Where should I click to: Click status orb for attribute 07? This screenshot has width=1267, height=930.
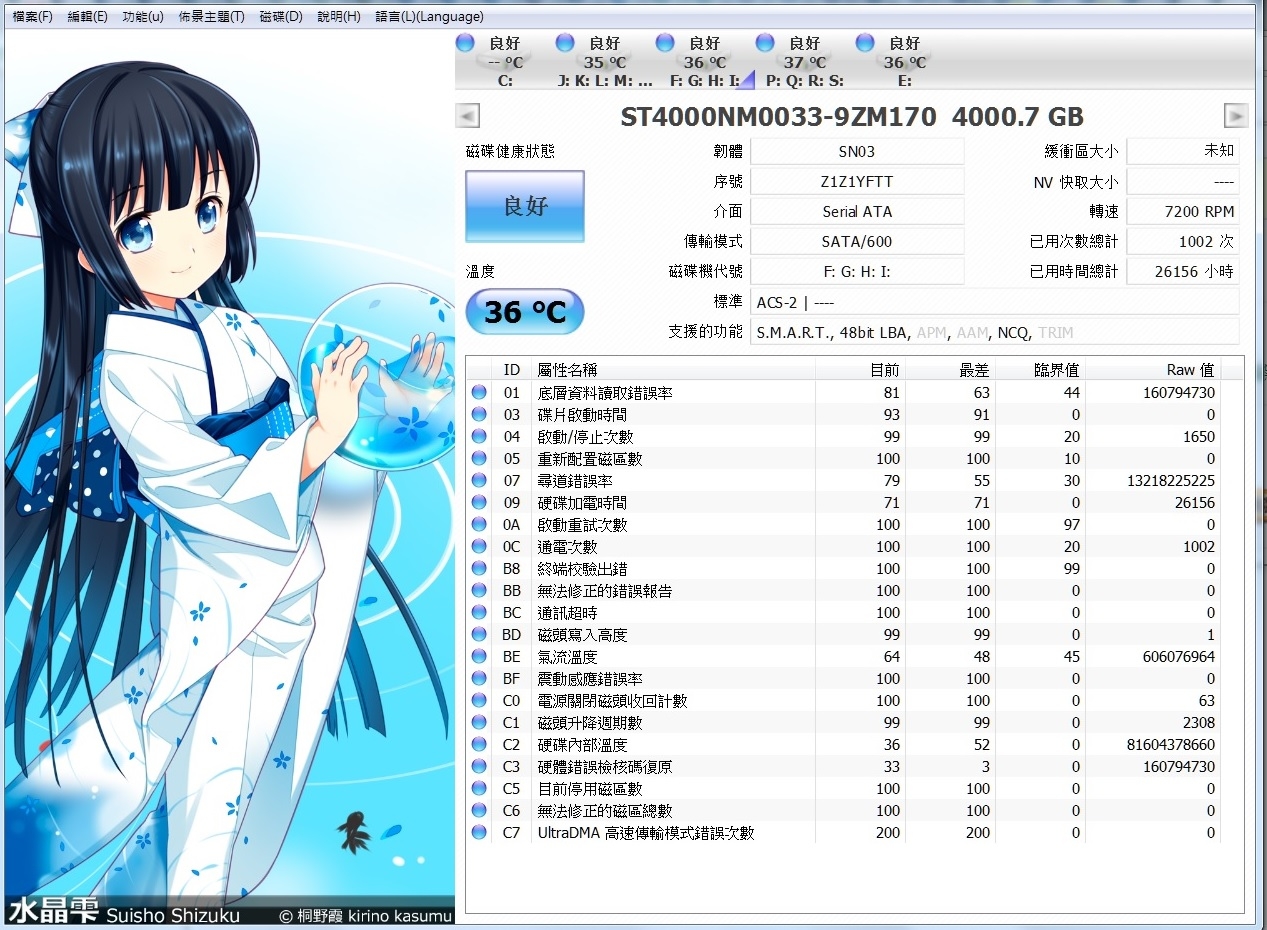[x=479, y=481]
